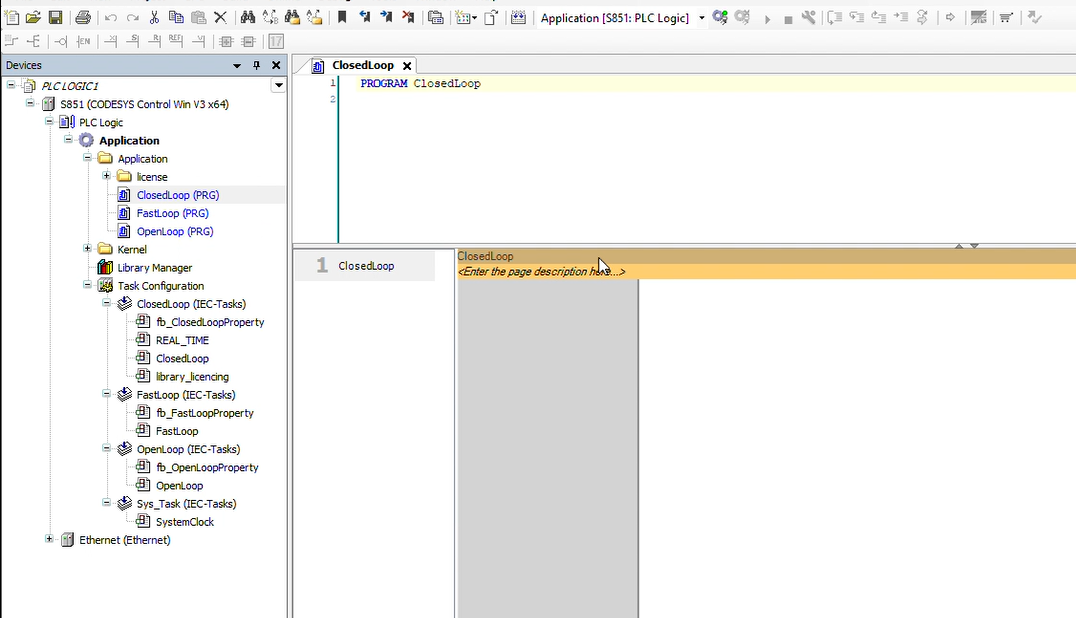Select library_licencing task call
Image resolution: width=1076 pixels, height=618 pixels.
[192, 377]
